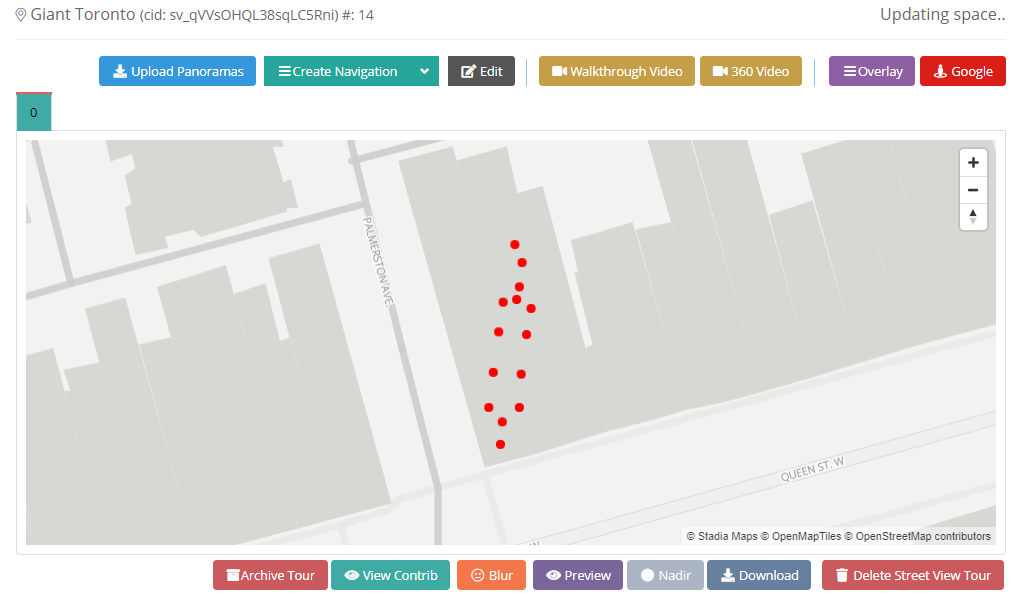Archive this tour
Image resolution: width=1014 pixels, height=604 pixels.
click(x=270, y=575)
